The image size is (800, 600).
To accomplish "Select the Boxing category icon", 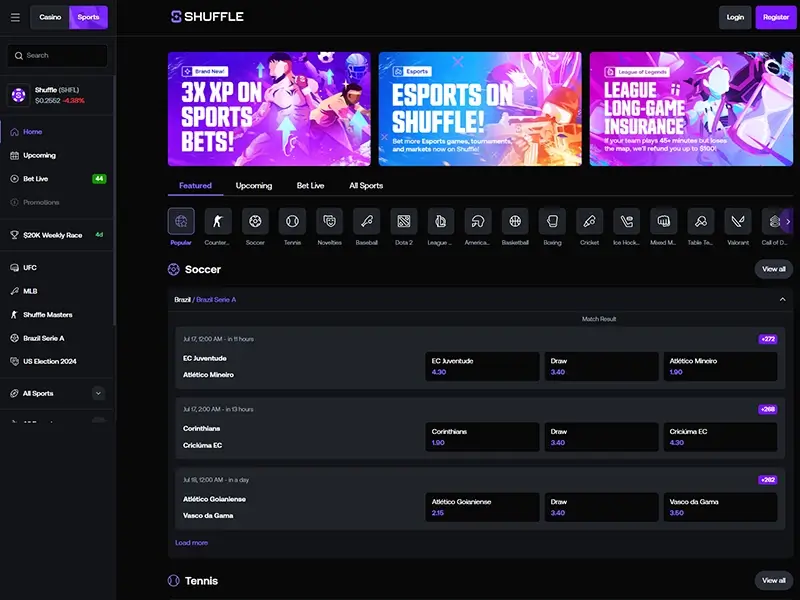I will [553, 221].
